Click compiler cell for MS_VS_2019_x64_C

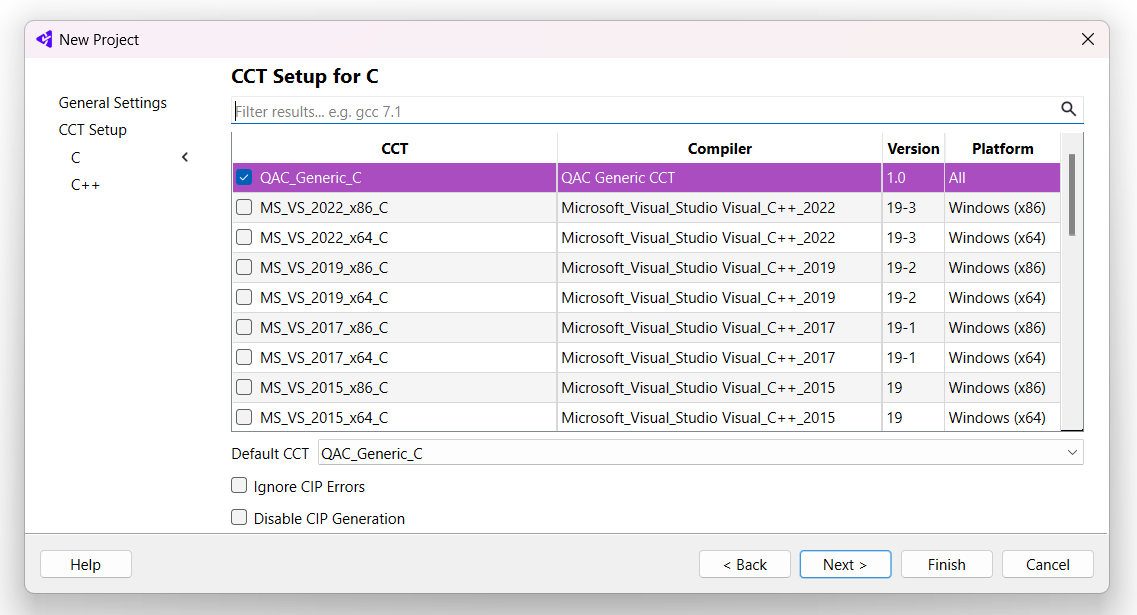click(719, 297)
